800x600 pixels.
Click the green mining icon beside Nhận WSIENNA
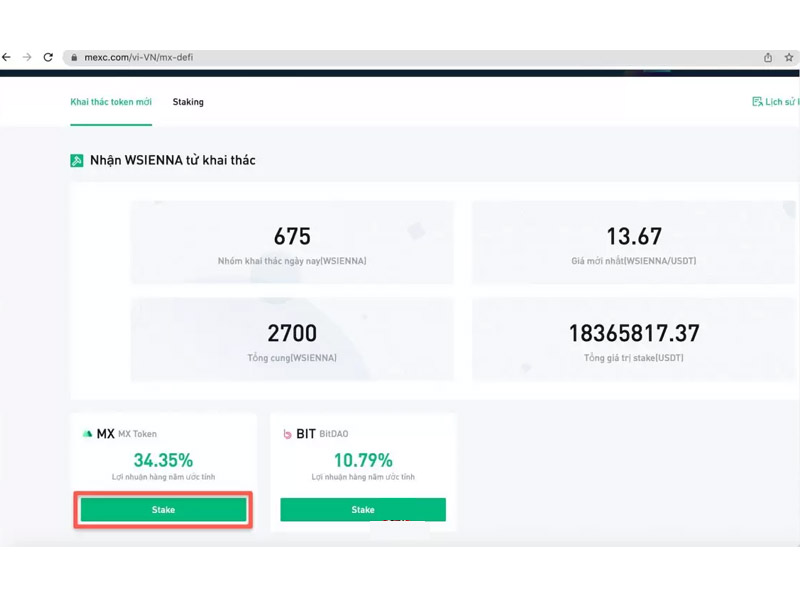coord(77,161)
